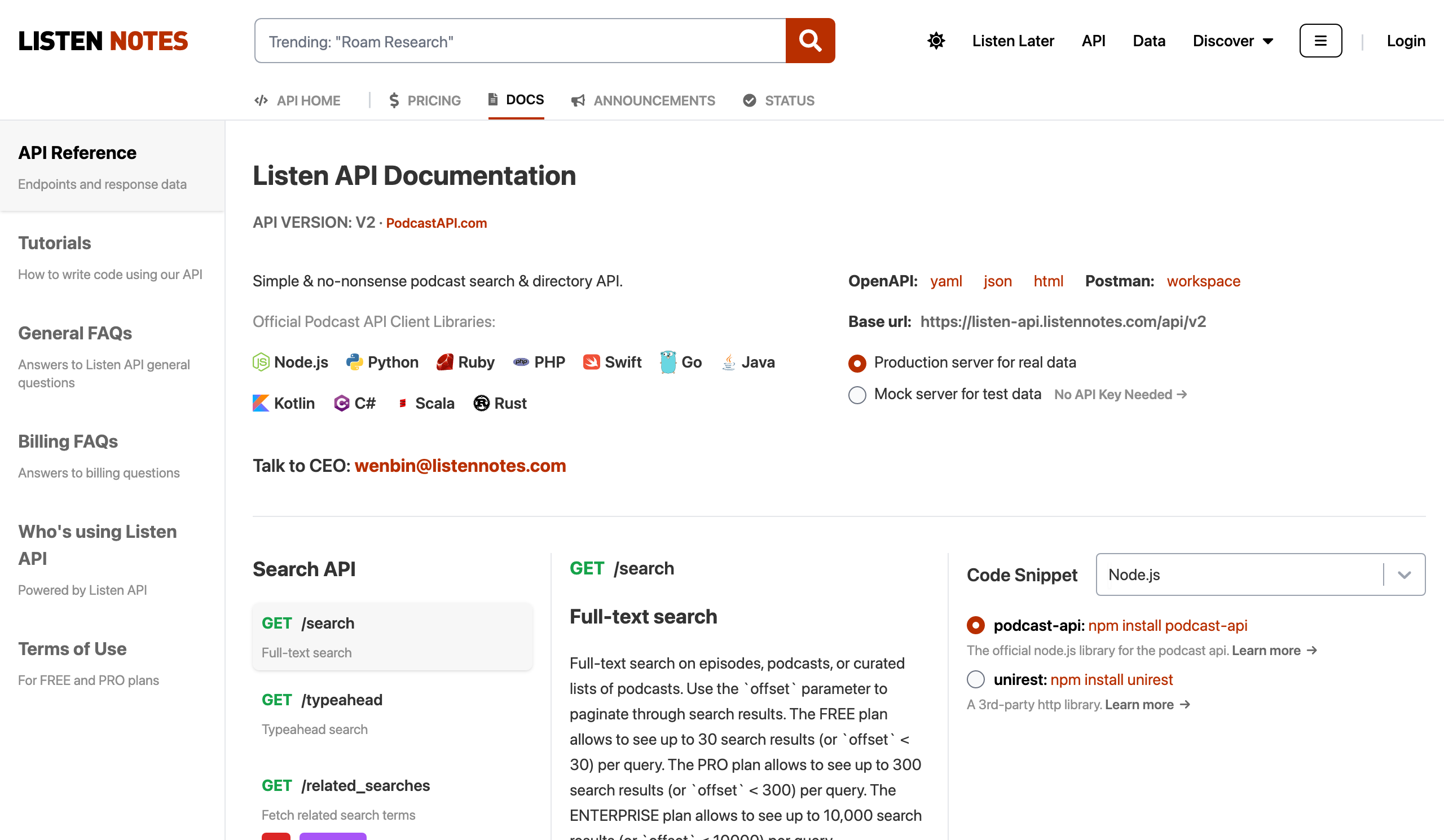Open General FAQs in sidebar
The height and width of the screenshot is (840, 1444).
[112, 356]
